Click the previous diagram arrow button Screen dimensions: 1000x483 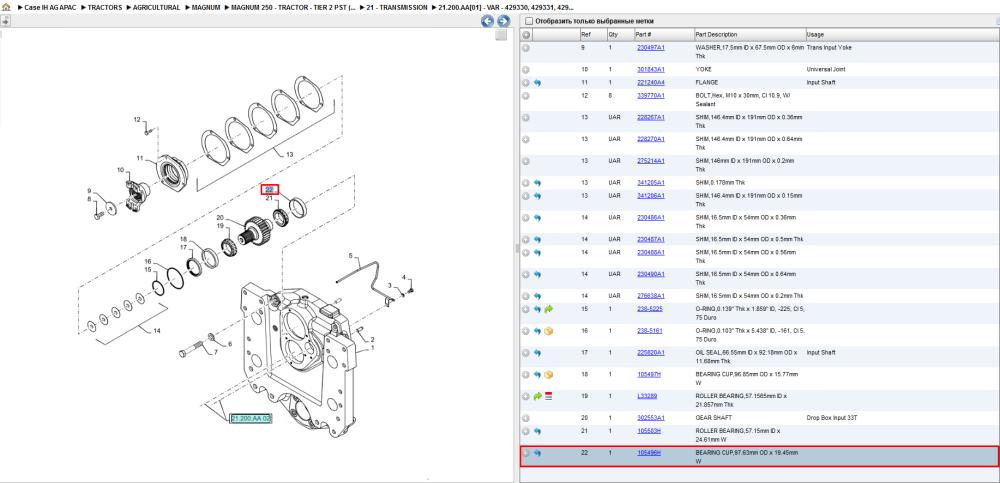click(x=487, y=21)
